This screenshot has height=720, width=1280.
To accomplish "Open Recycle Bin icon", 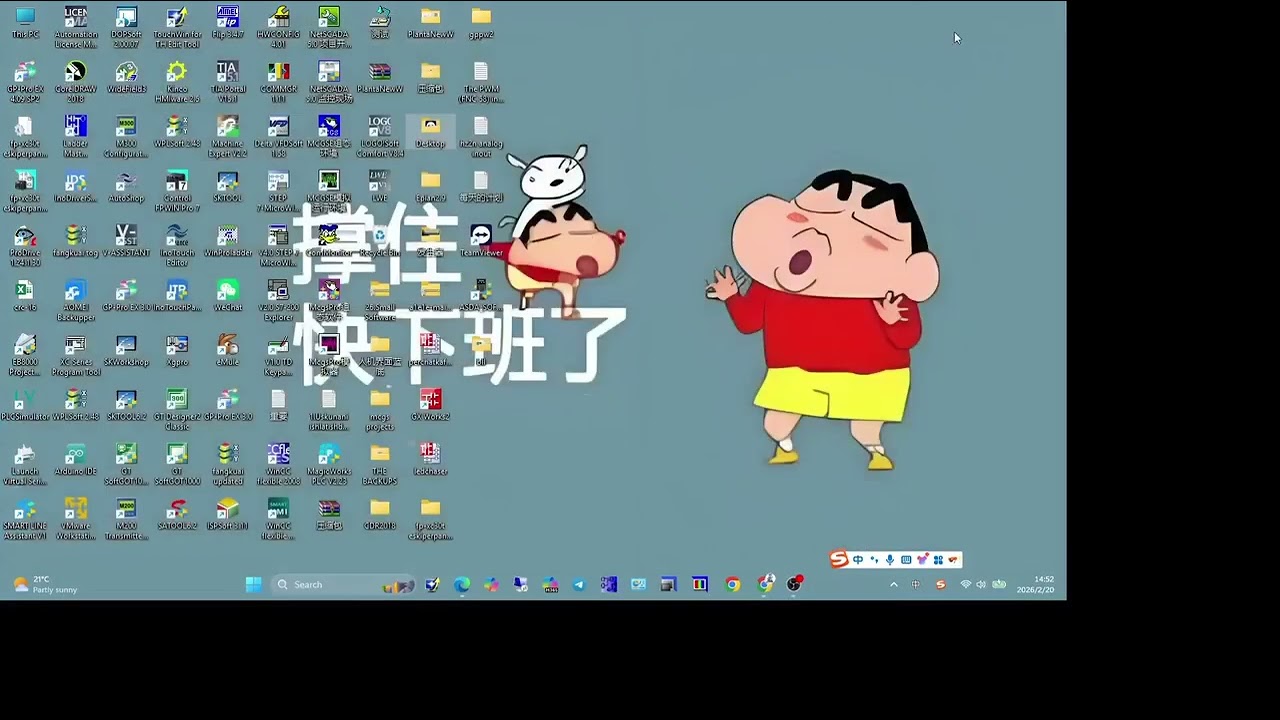I will tap(380, 242).
